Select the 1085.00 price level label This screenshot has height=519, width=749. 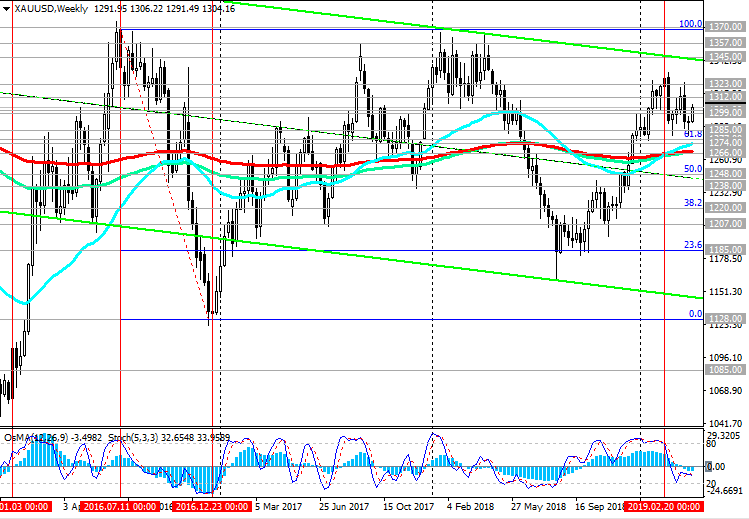click(x=726, y=370)
